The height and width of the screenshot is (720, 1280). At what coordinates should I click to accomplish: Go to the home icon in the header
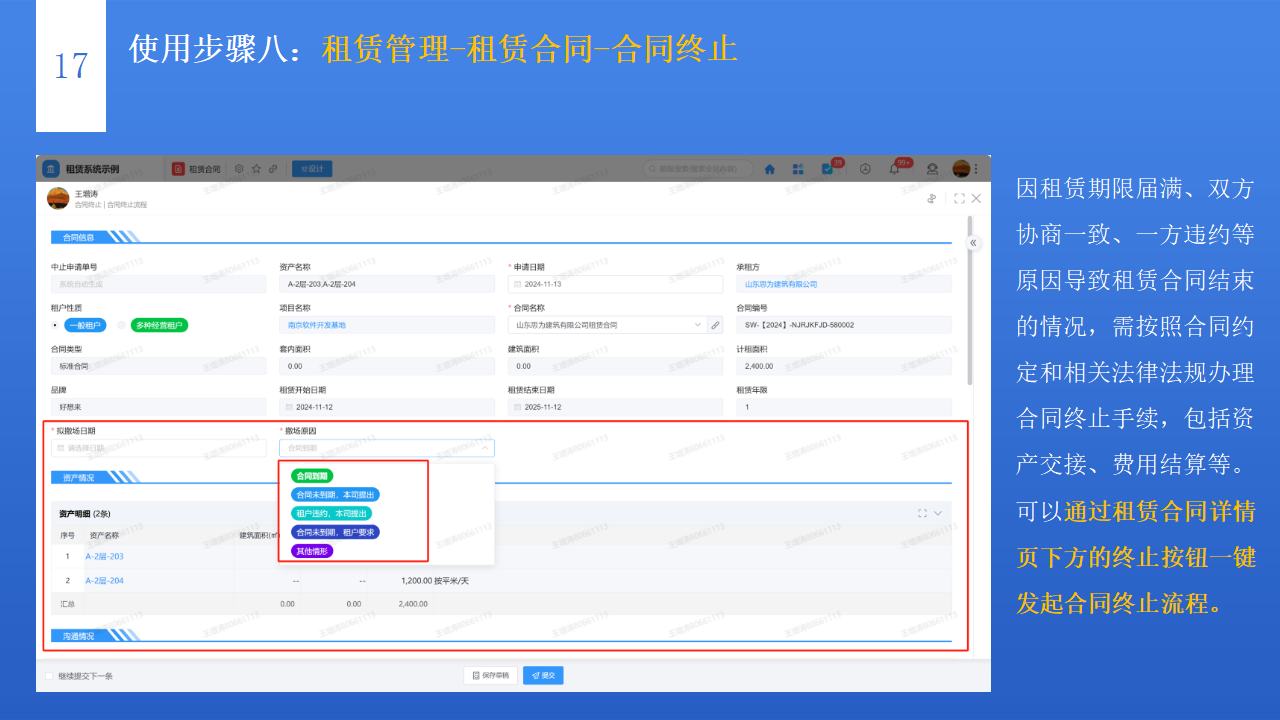[770, 169]
